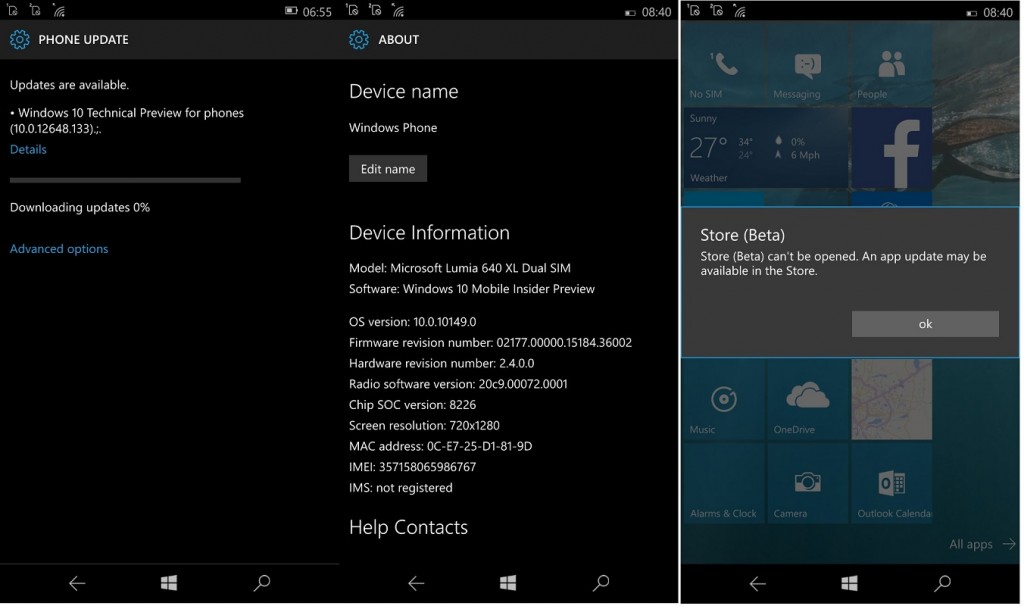
Task: Tap the About settings gear icon
Action: (359, 40)
